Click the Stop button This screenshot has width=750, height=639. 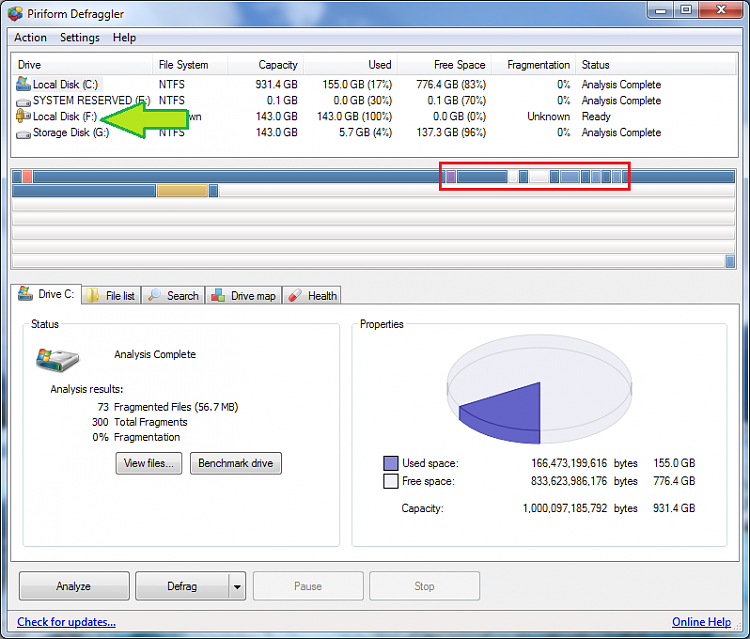coord(424,586)
